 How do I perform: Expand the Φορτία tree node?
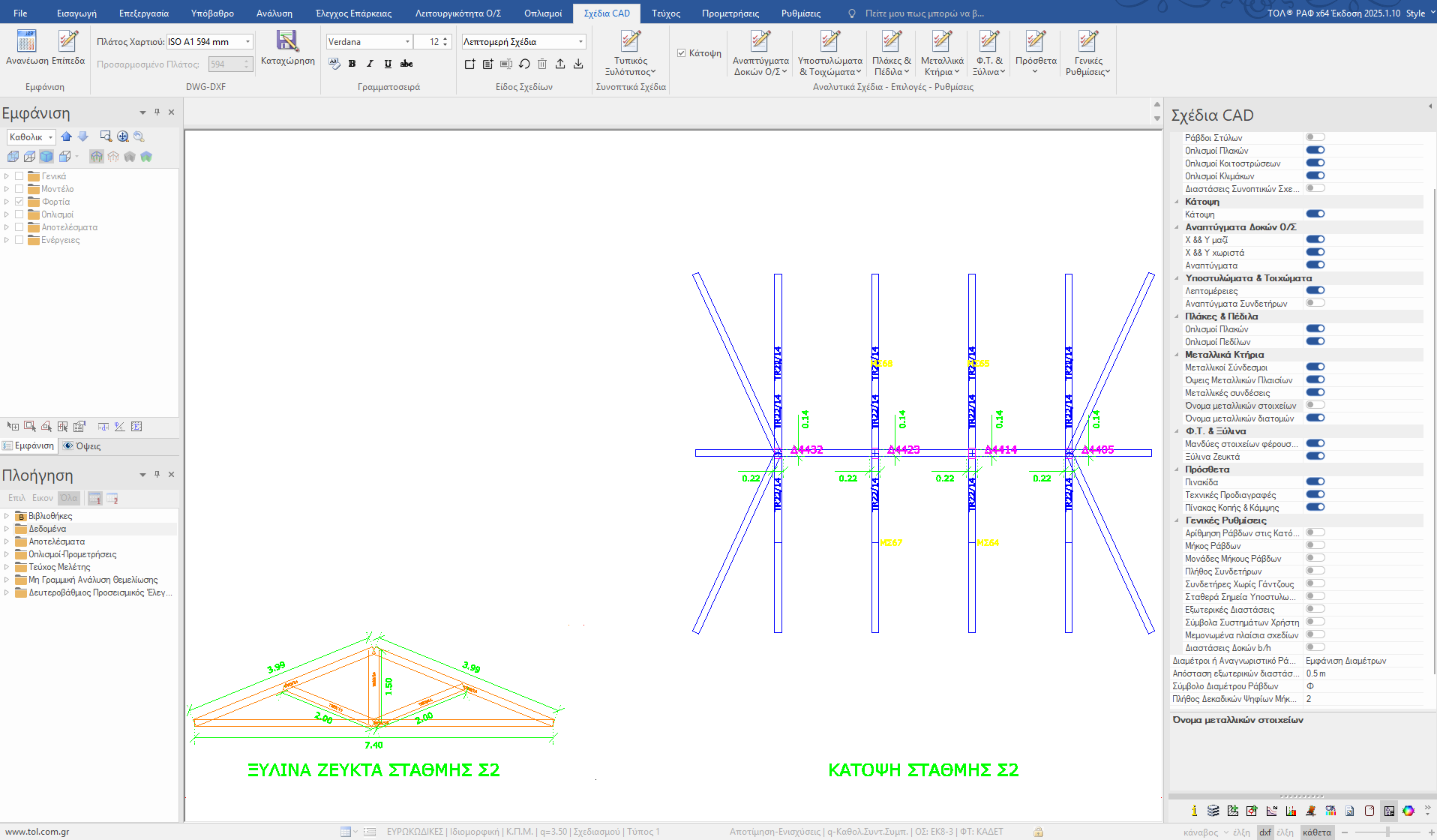click(7, 202)
